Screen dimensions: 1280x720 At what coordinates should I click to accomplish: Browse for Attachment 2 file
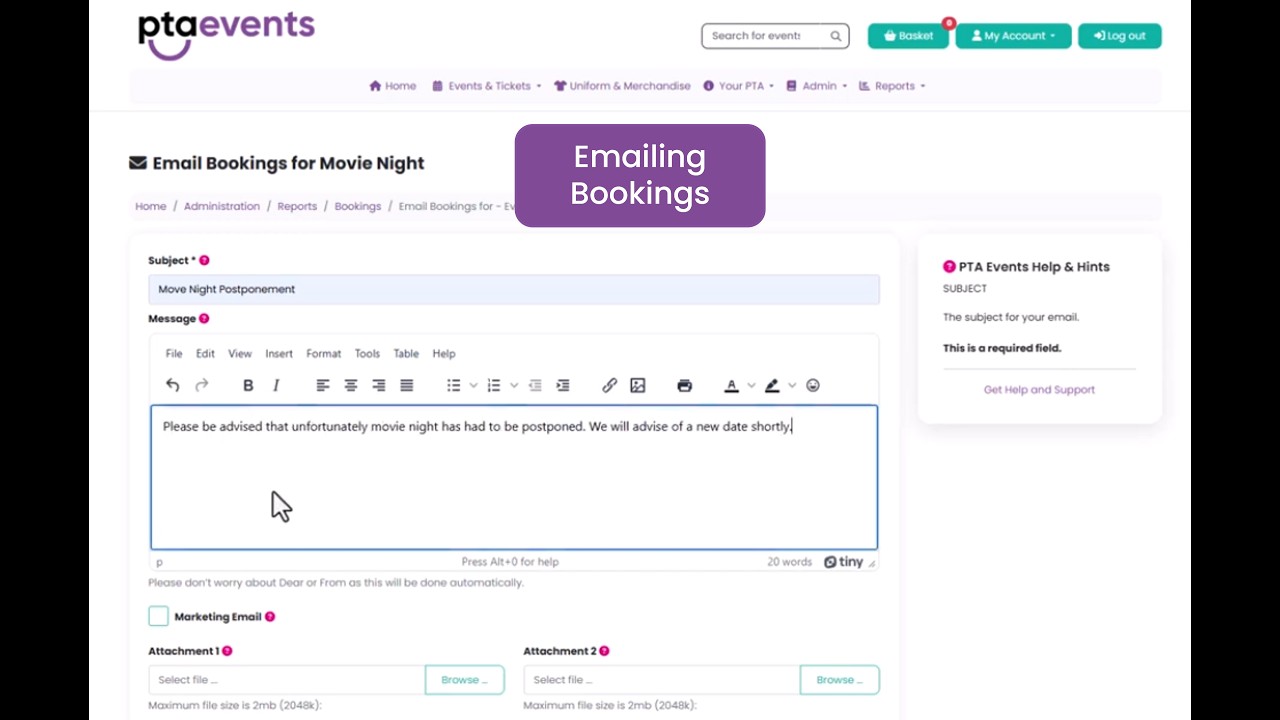pyautogui.click(x=840, y=680)
